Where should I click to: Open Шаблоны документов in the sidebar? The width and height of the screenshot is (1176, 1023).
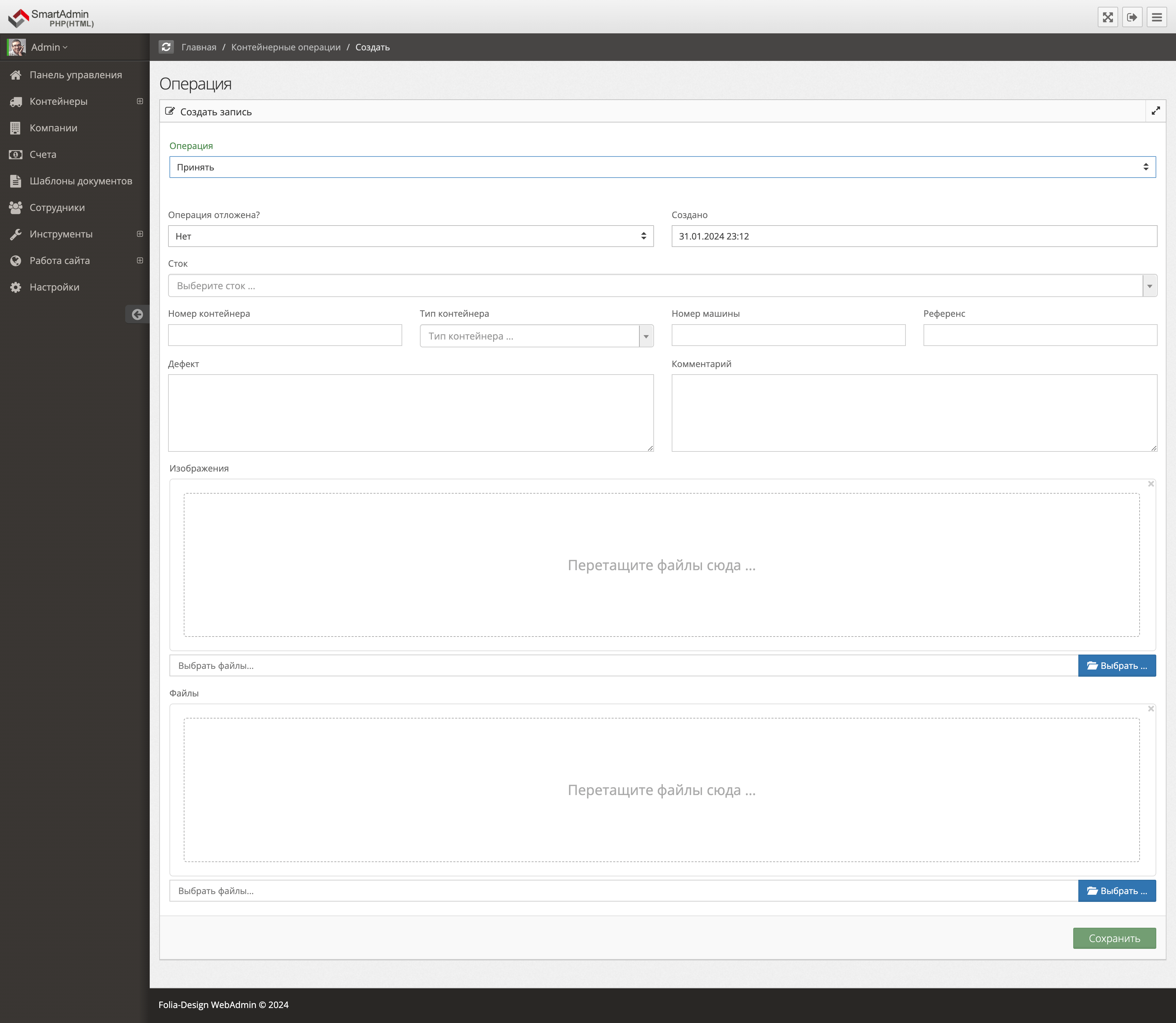click(81, 181)
